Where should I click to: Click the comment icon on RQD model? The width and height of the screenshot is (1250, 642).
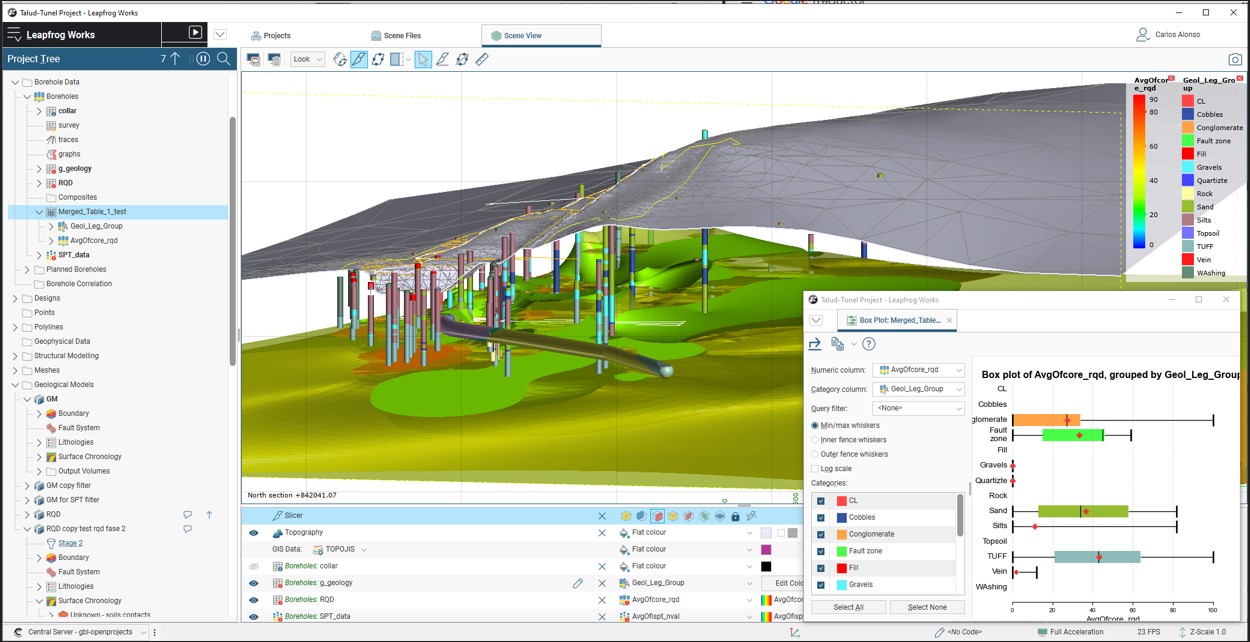[187, 514]
